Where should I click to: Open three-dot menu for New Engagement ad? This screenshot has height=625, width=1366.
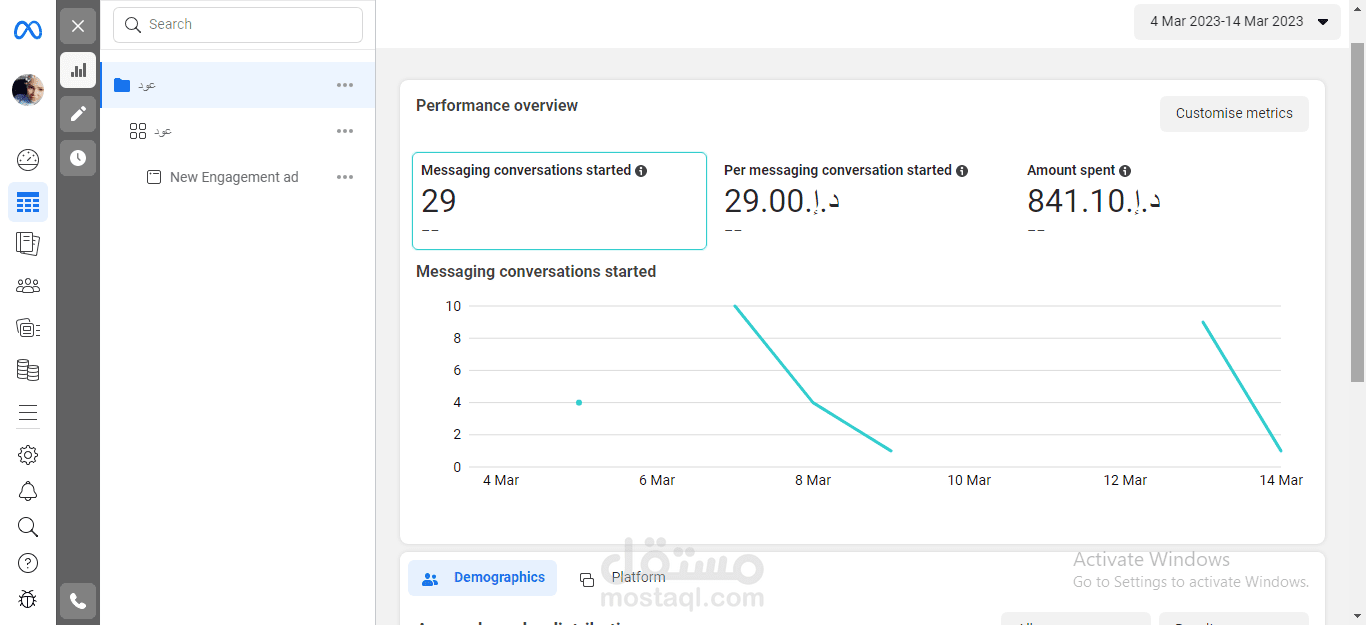click(x=345, y=177)
